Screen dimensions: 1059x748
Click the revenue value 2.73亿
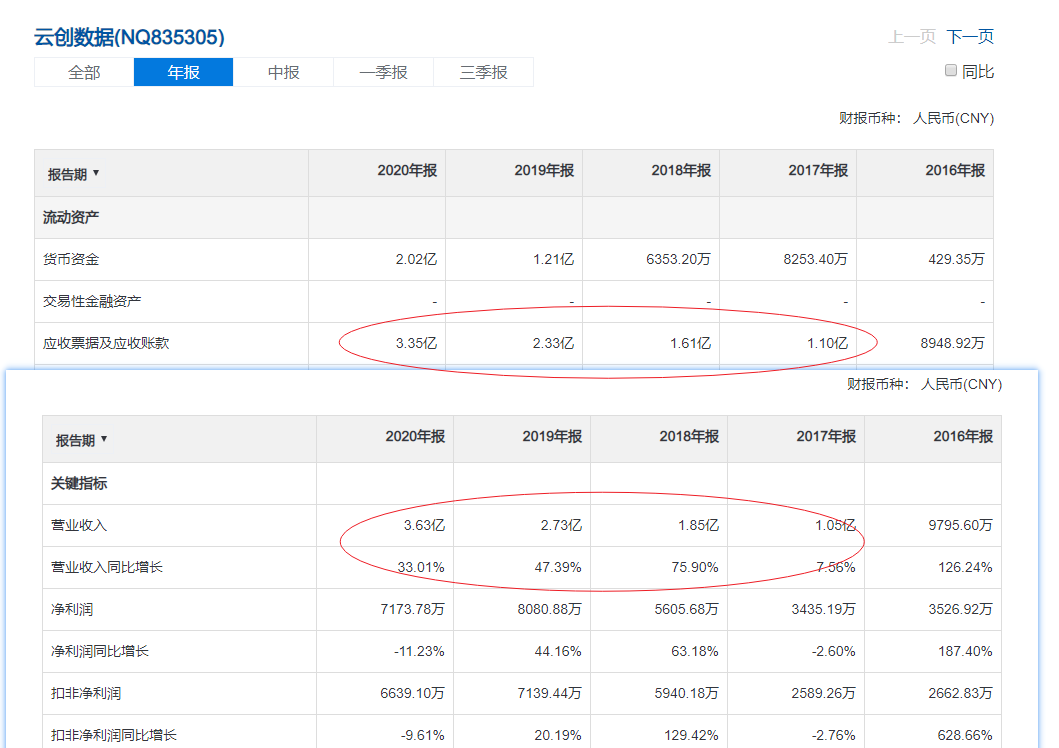pos(561,525)
